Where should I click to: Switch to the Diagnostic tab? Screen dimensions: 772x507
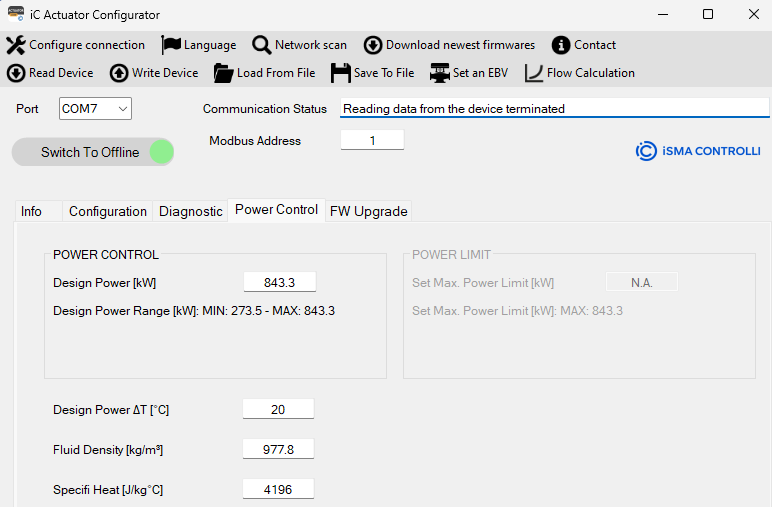pyautogui.click(x=190, y=211)
